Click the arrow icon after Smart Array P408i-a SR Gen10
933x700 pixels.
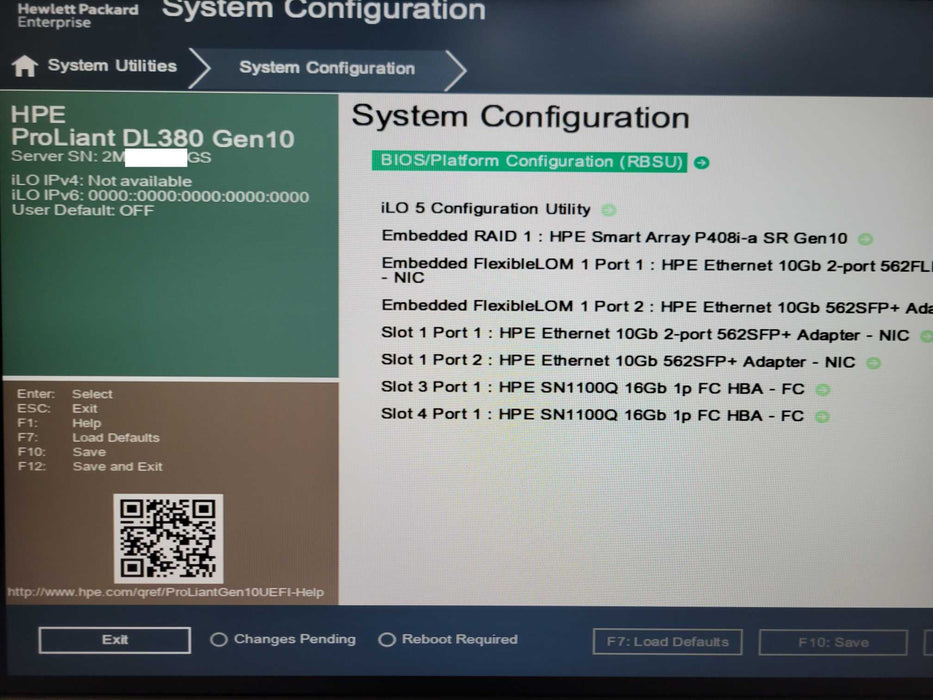(865, 239)
